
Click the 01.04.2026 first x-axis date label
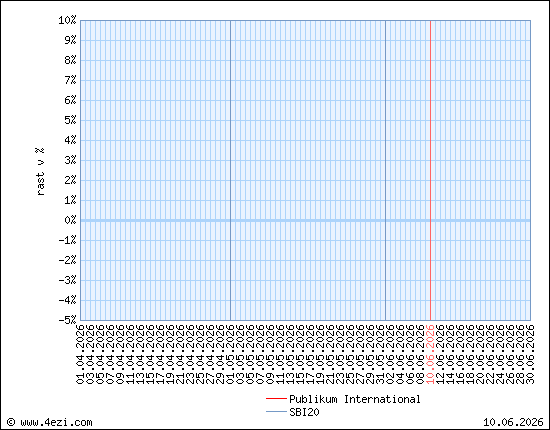coord(80,354)
